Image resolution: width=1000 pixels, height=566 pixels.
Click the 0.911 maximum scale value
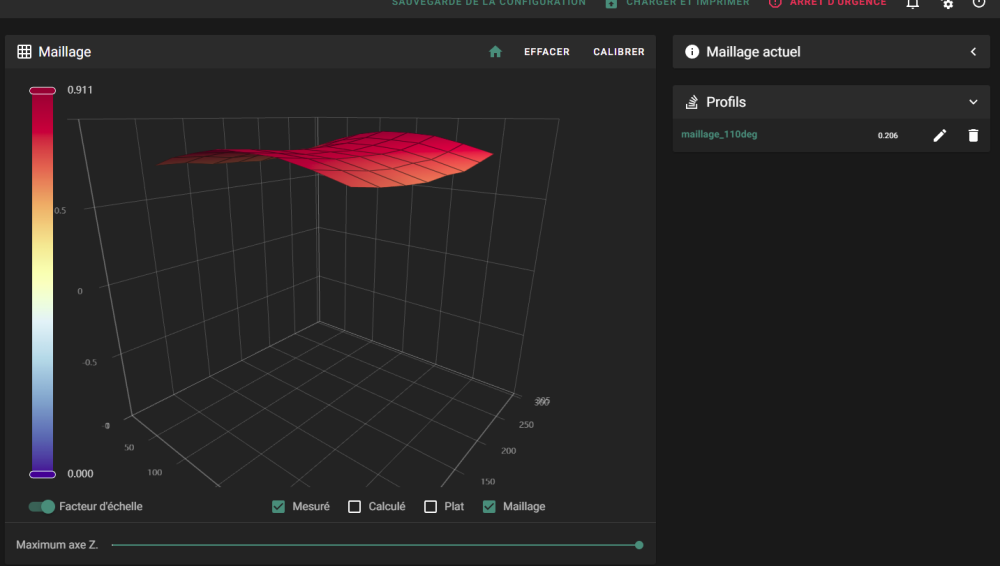pyautogui.click(x=80, y=90)
